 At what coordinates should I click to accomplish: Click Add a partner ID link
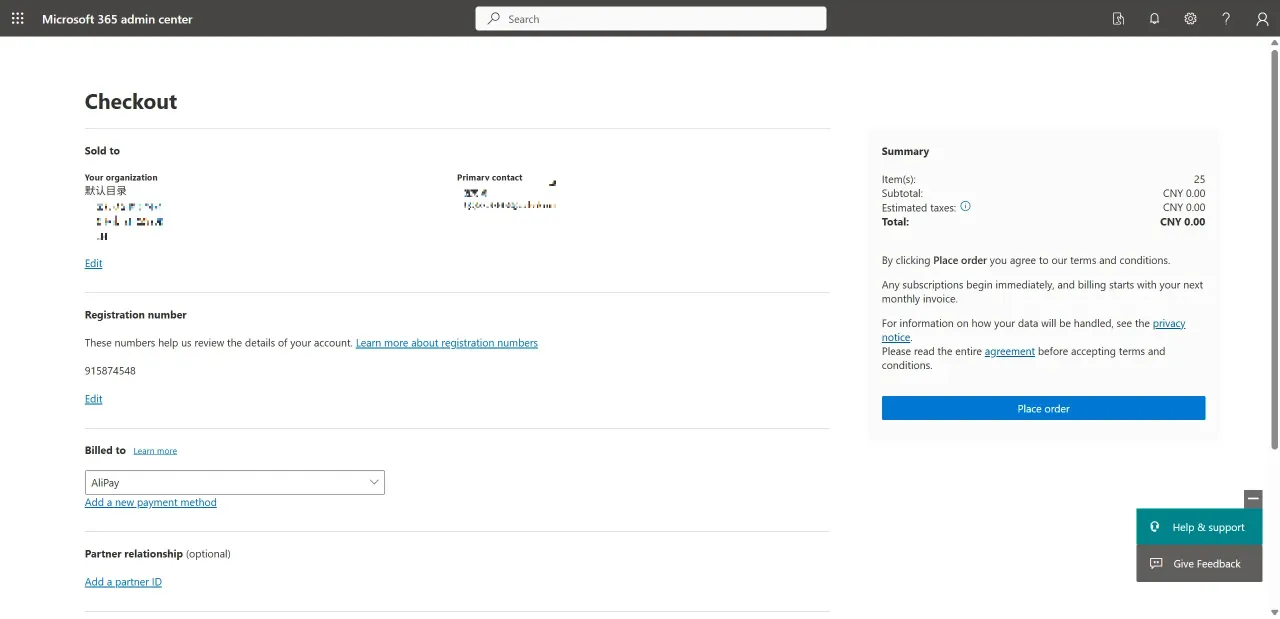(123, 582)
